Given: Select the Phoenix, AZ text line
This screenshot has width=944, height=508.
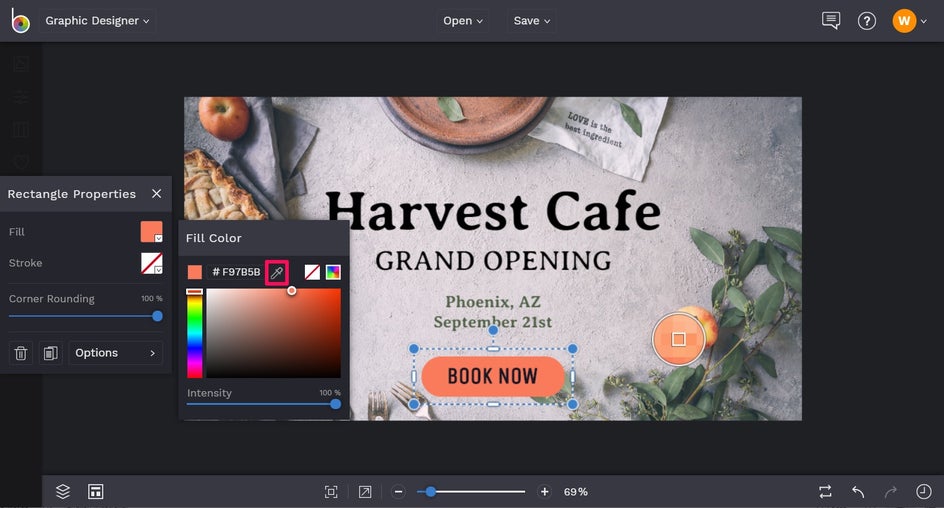Looking at the screenshot, I should (493, 302).
